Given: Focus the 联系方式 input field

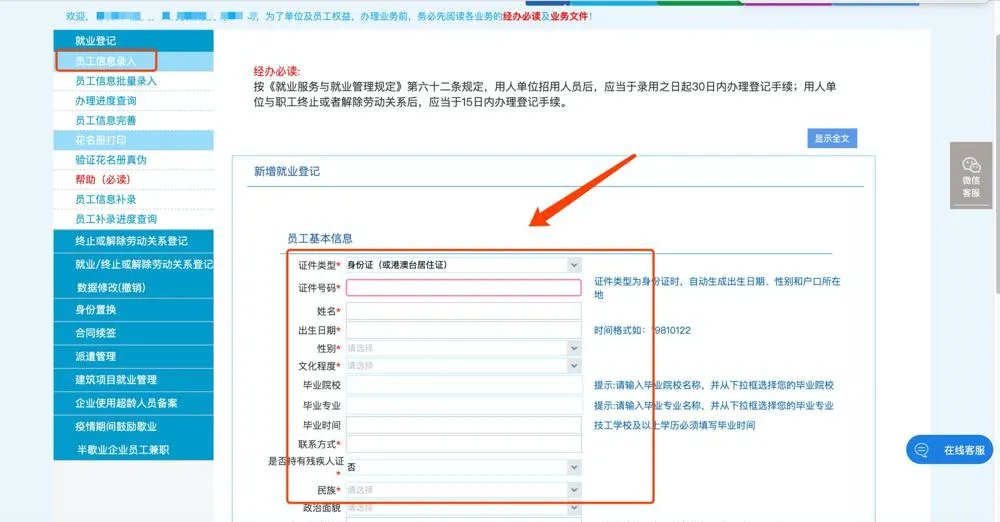Looking at the screenshot, I should (464, 444).
